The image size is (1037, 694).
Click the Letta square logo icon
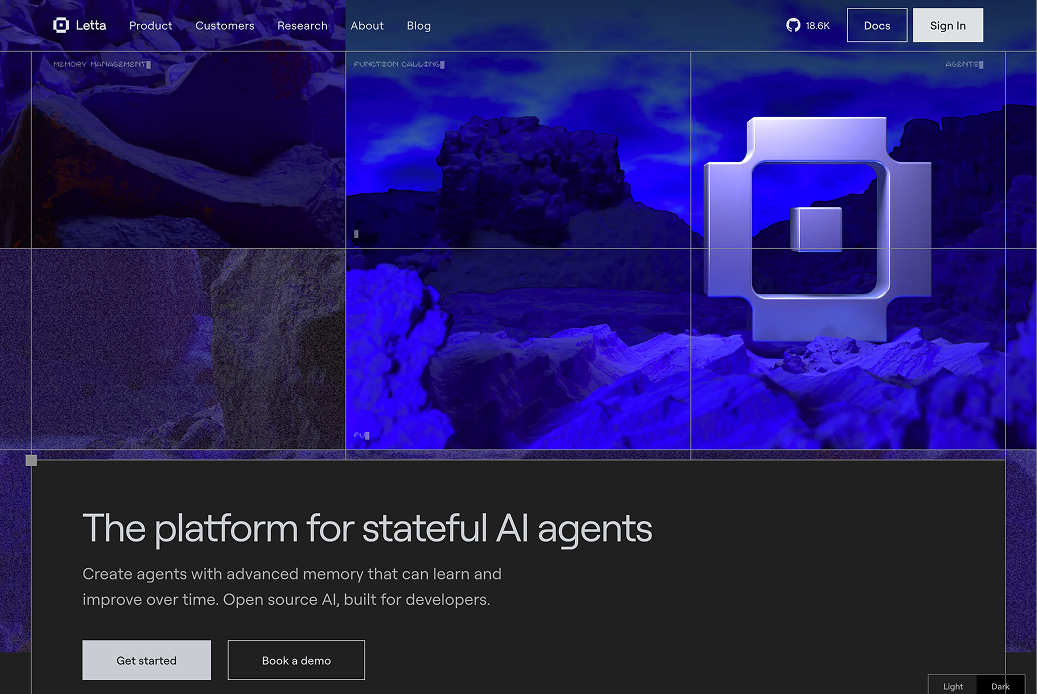point(61,25)
